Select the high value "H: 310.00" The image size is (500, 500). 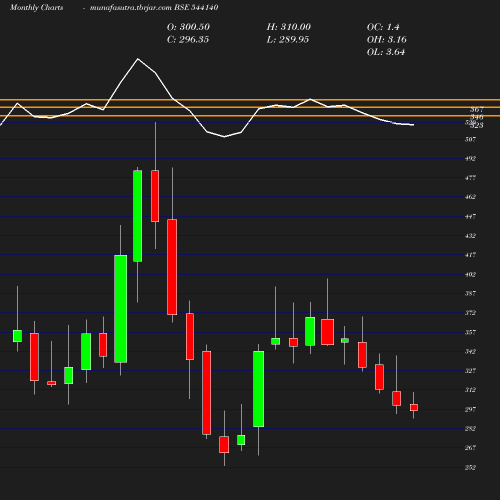pyautogui.click(x=289, y=27)
